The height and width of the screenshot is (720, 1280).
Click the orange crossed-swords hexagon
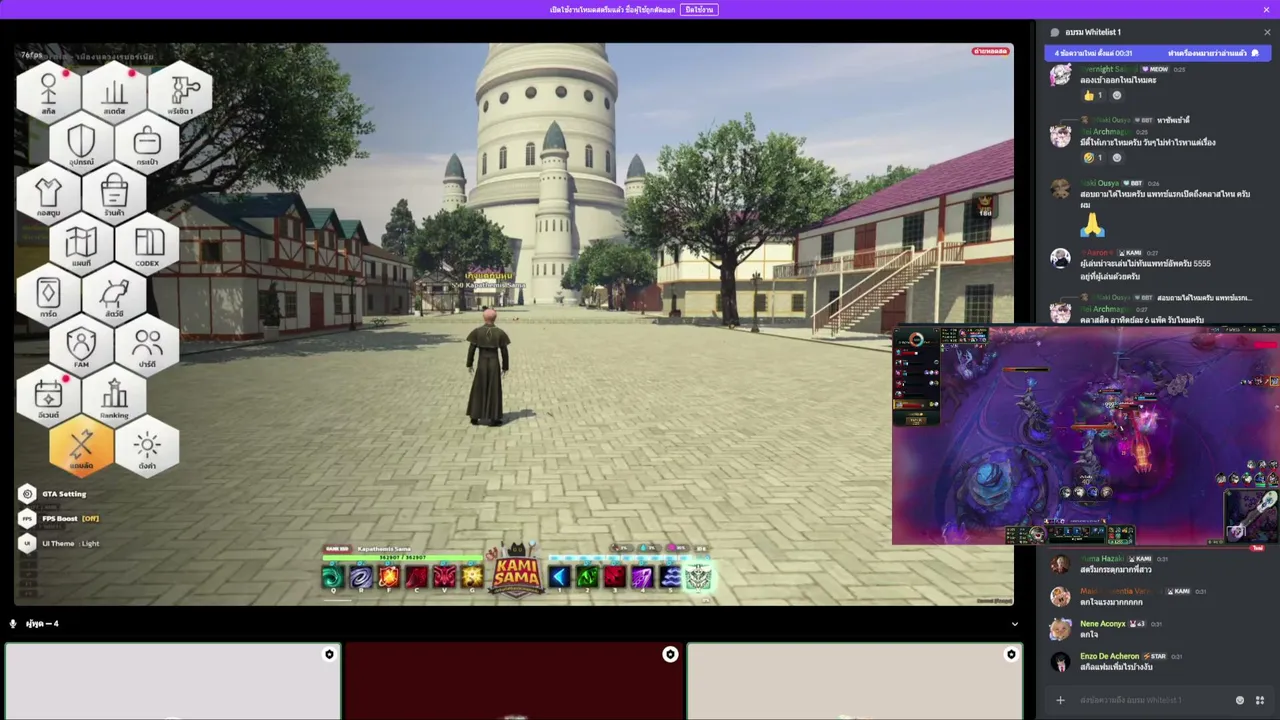tap(81, 447)
